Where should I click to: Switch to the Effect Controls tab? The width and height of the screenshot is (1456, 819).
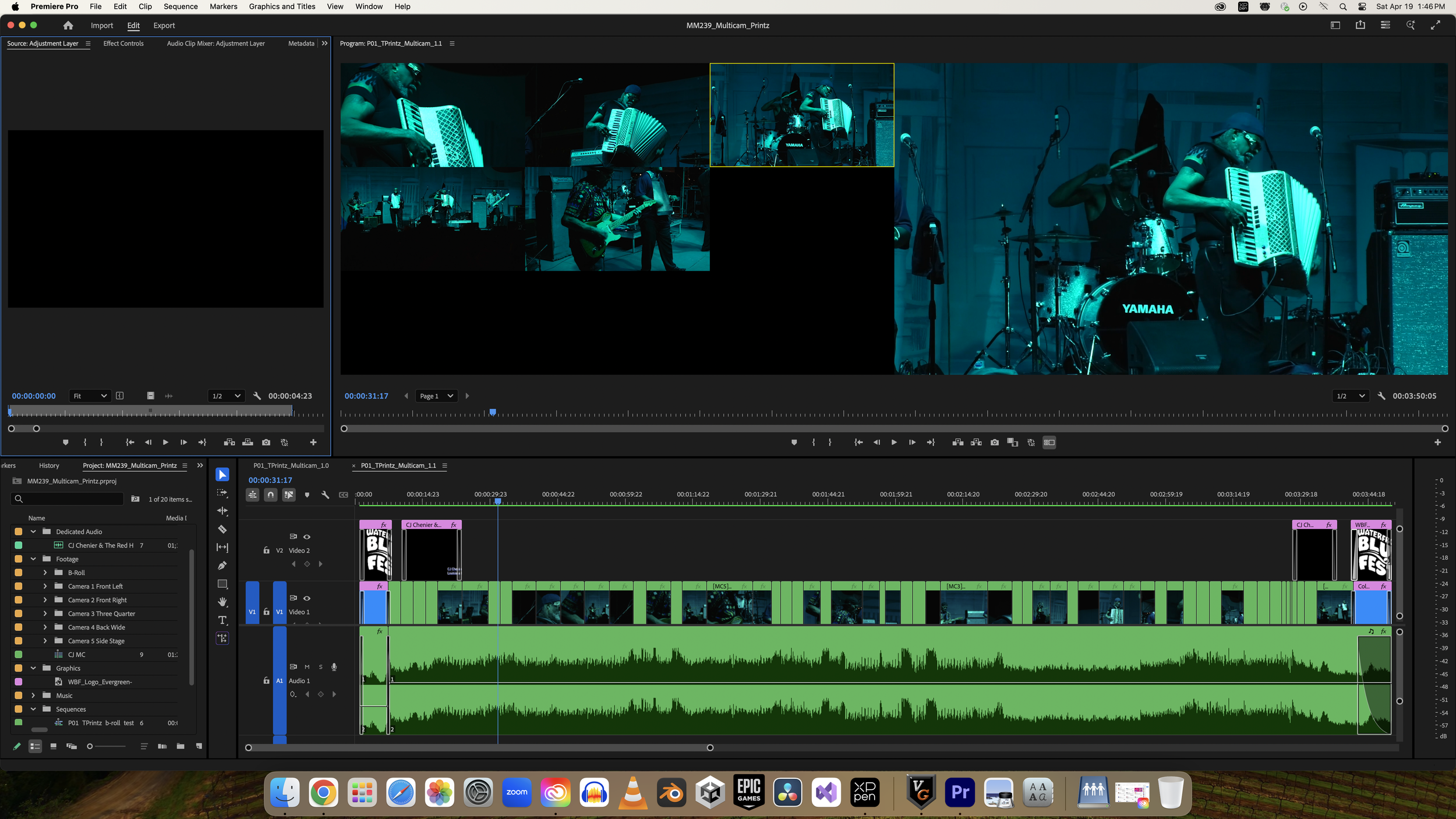[123, 44]
